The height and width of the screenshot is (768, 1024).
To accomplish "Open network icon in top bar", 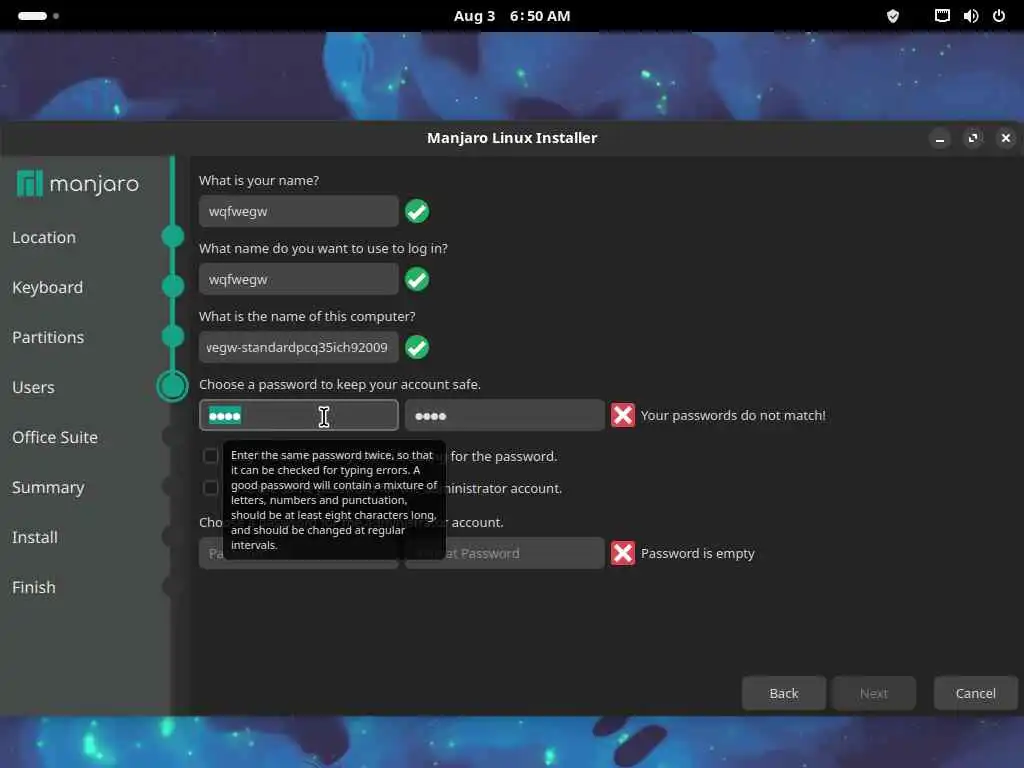I will click(x=942, y=16).
